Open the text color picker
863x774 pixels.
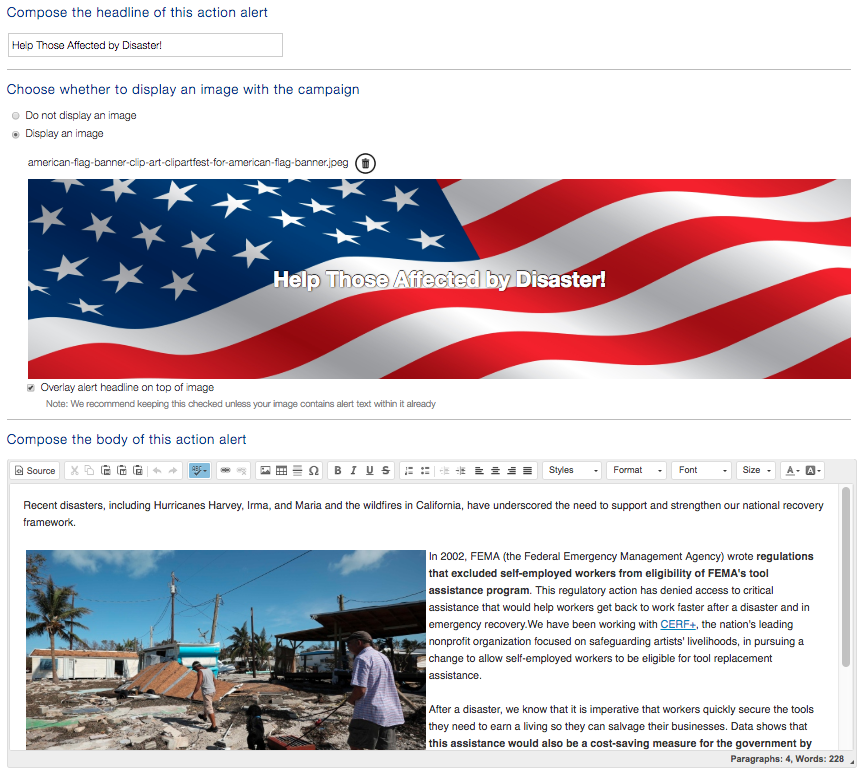793,471
